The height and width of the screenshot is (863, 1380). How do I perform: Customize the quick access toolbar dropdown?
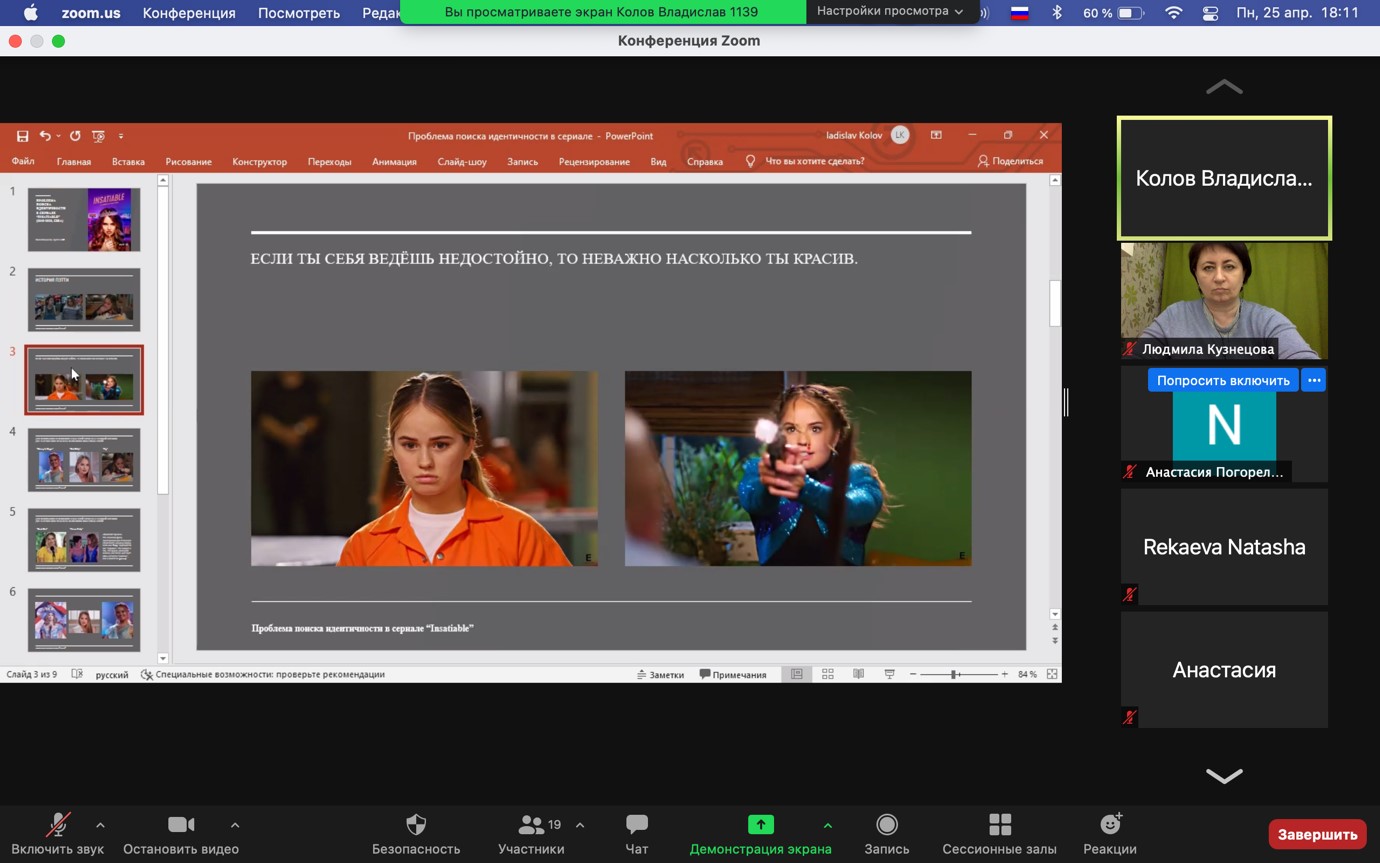coord(121,136)
